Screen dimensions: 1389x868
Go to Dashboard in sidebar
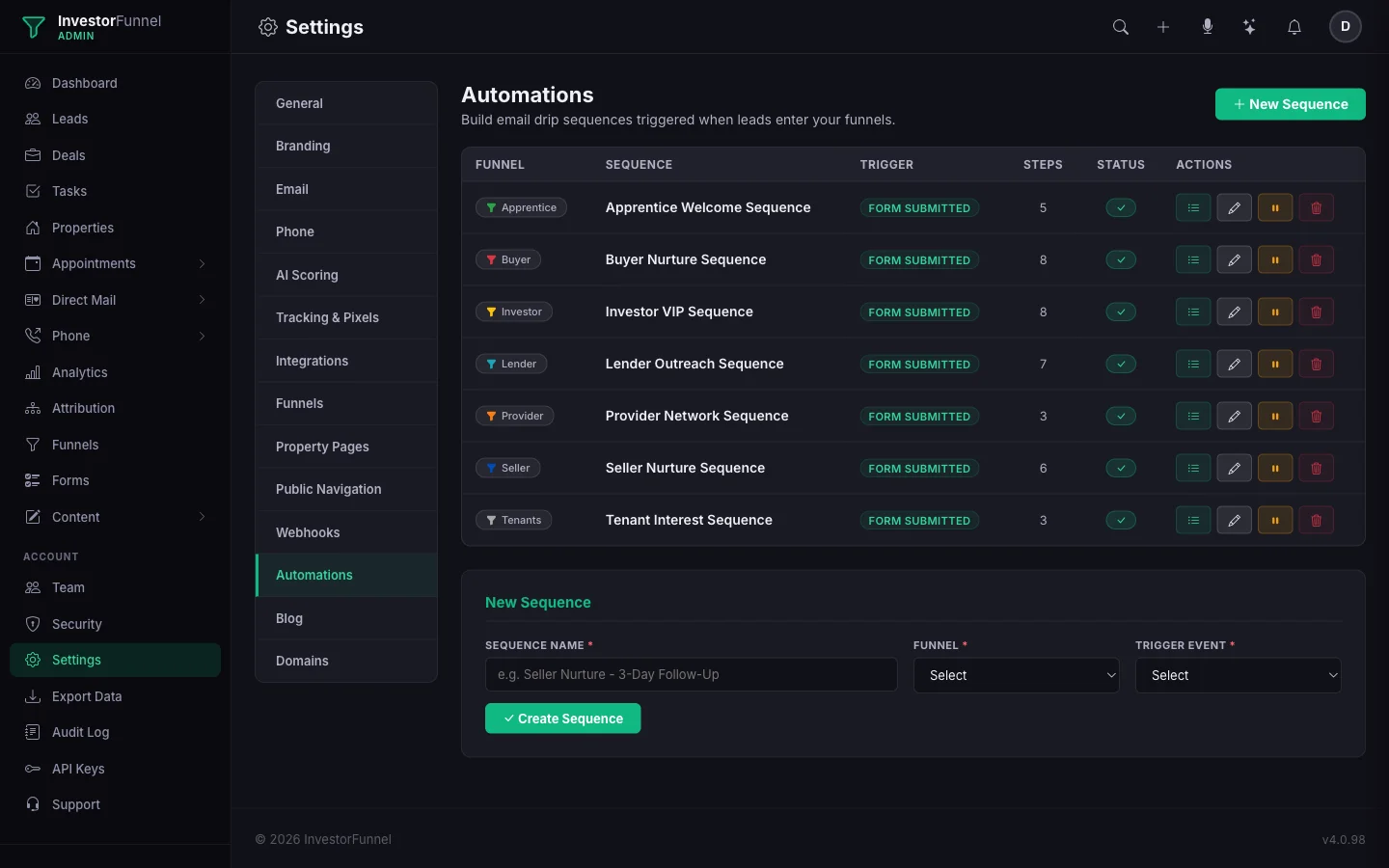(x=115, y=83)
